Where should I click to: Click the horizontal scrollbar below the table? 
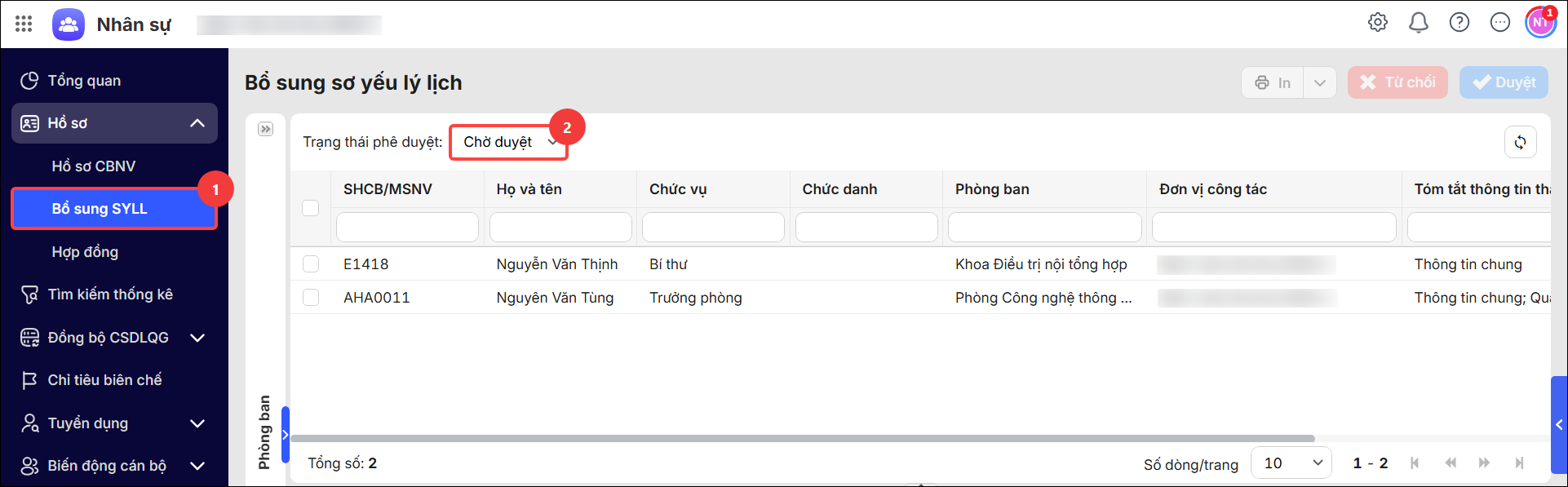click(x=803, y=439)
